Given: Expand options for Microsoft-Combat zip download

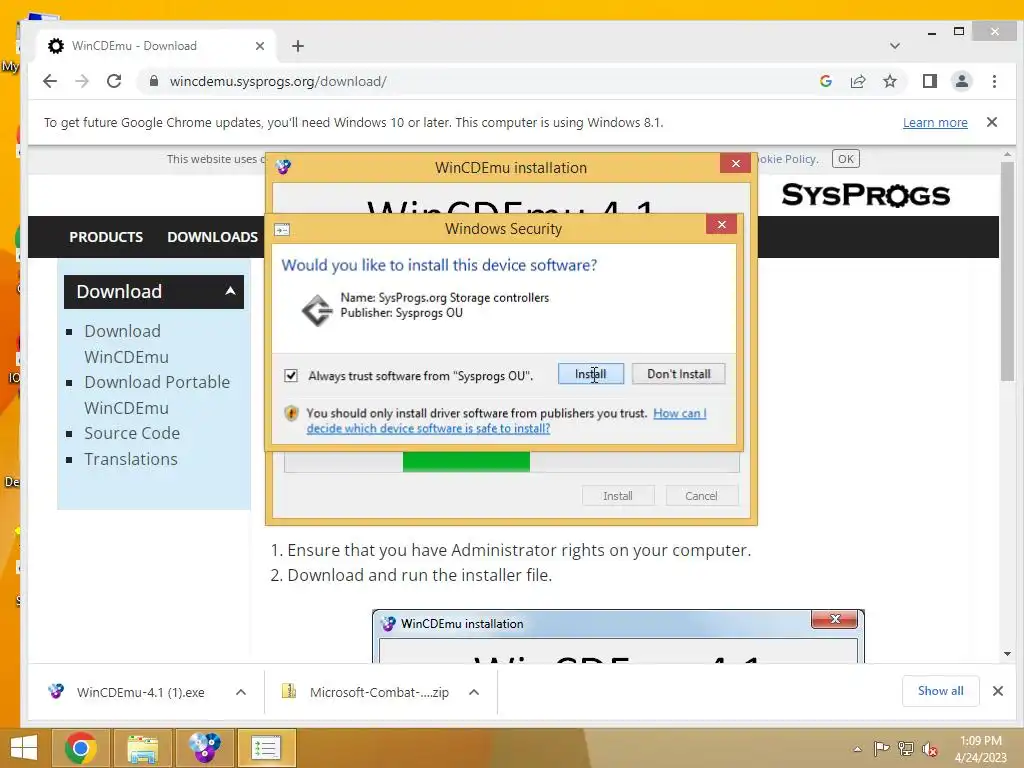Looking at the screenshot, I should point(474,692).
